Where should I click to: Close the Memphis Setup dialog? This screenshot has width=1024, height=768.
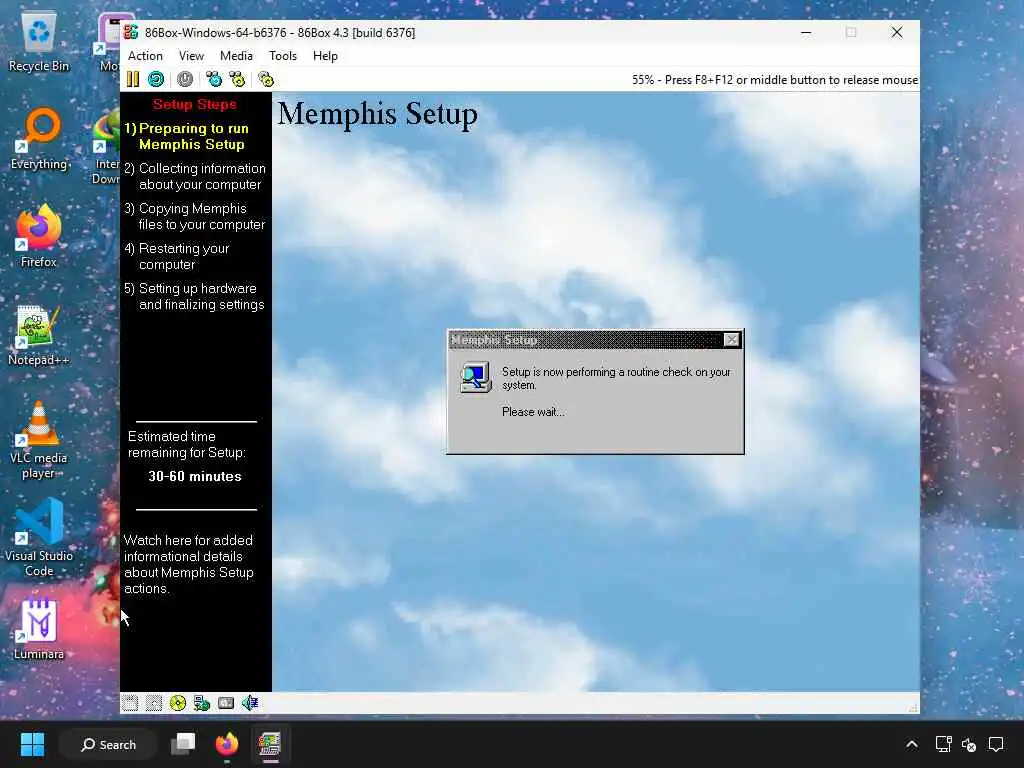732,340
